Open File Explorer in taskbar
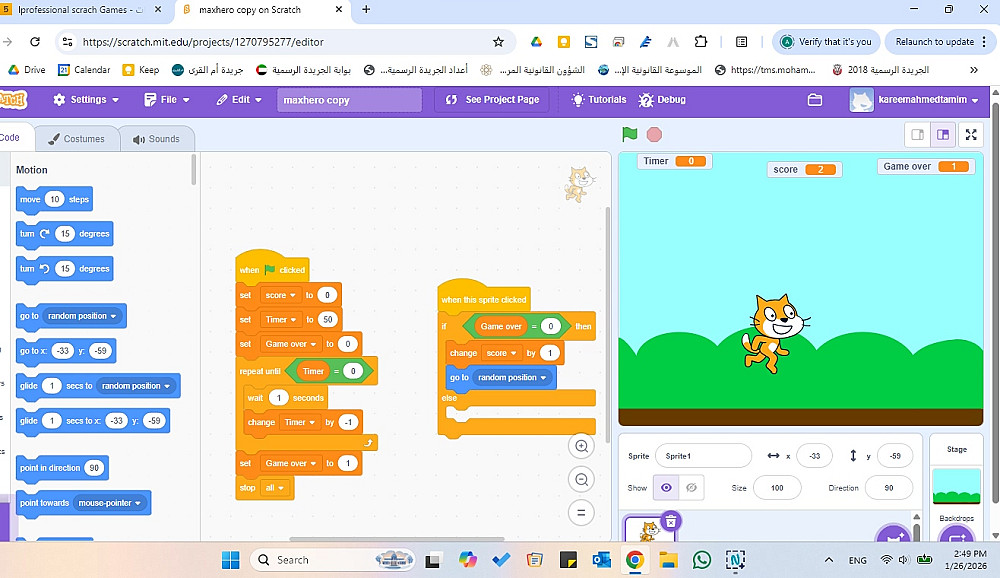Screen dimensions: 1000x578 668,560
